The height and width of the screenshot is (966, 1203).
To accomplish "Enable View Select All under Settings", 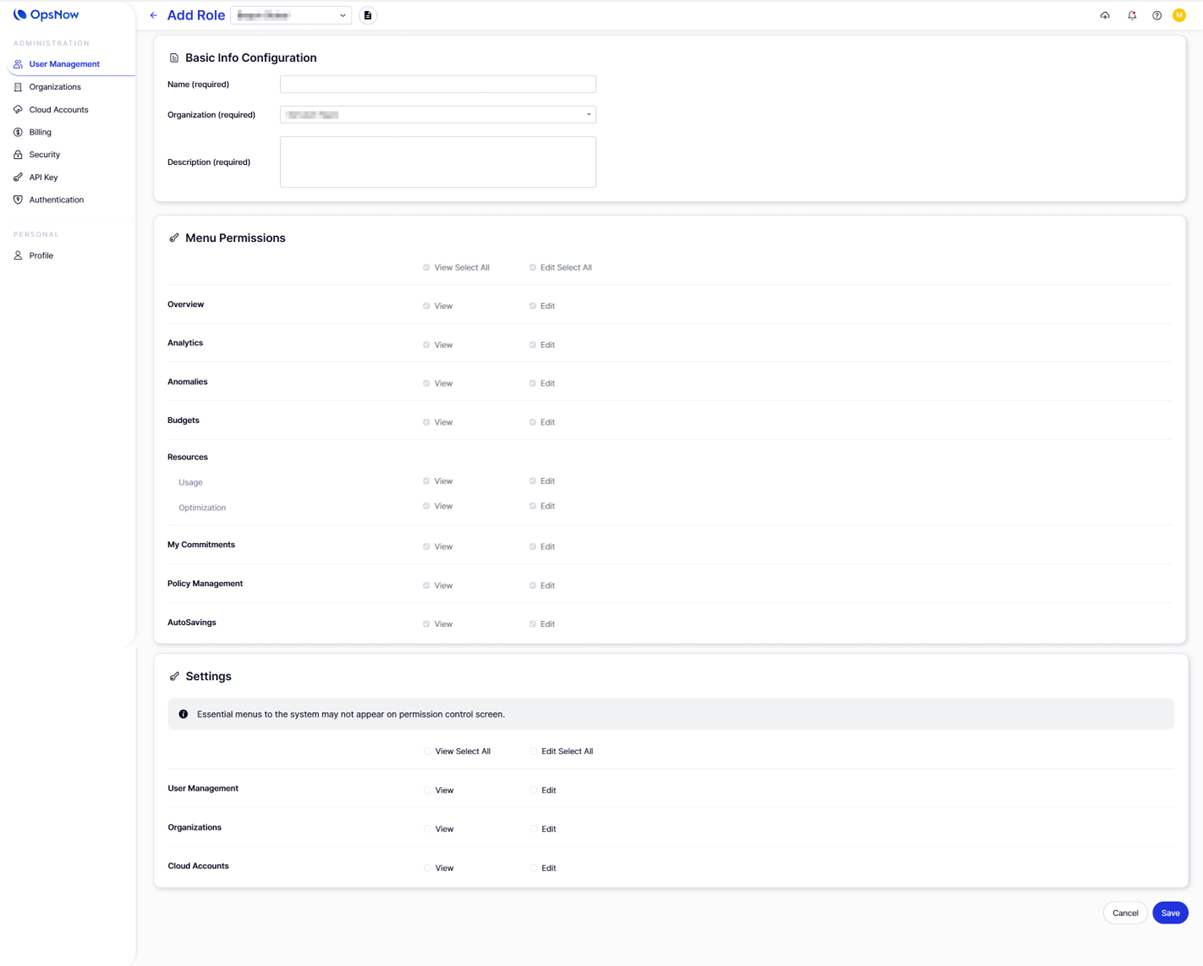I will (x=428, y=751).
